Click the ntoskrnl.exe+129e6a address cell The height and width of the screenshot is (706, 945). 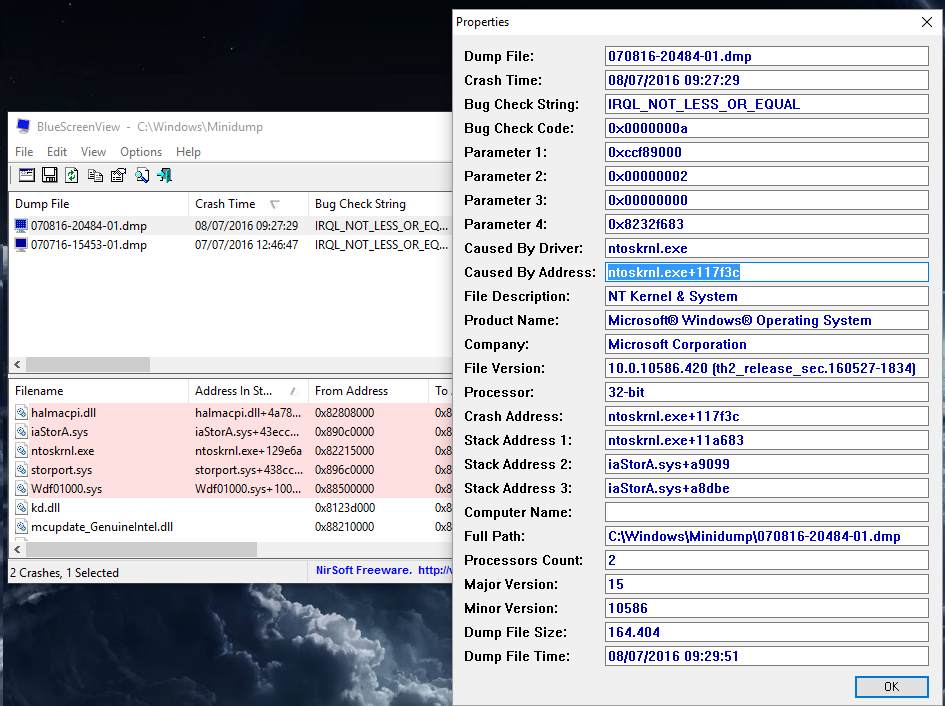tap(248, 451)
